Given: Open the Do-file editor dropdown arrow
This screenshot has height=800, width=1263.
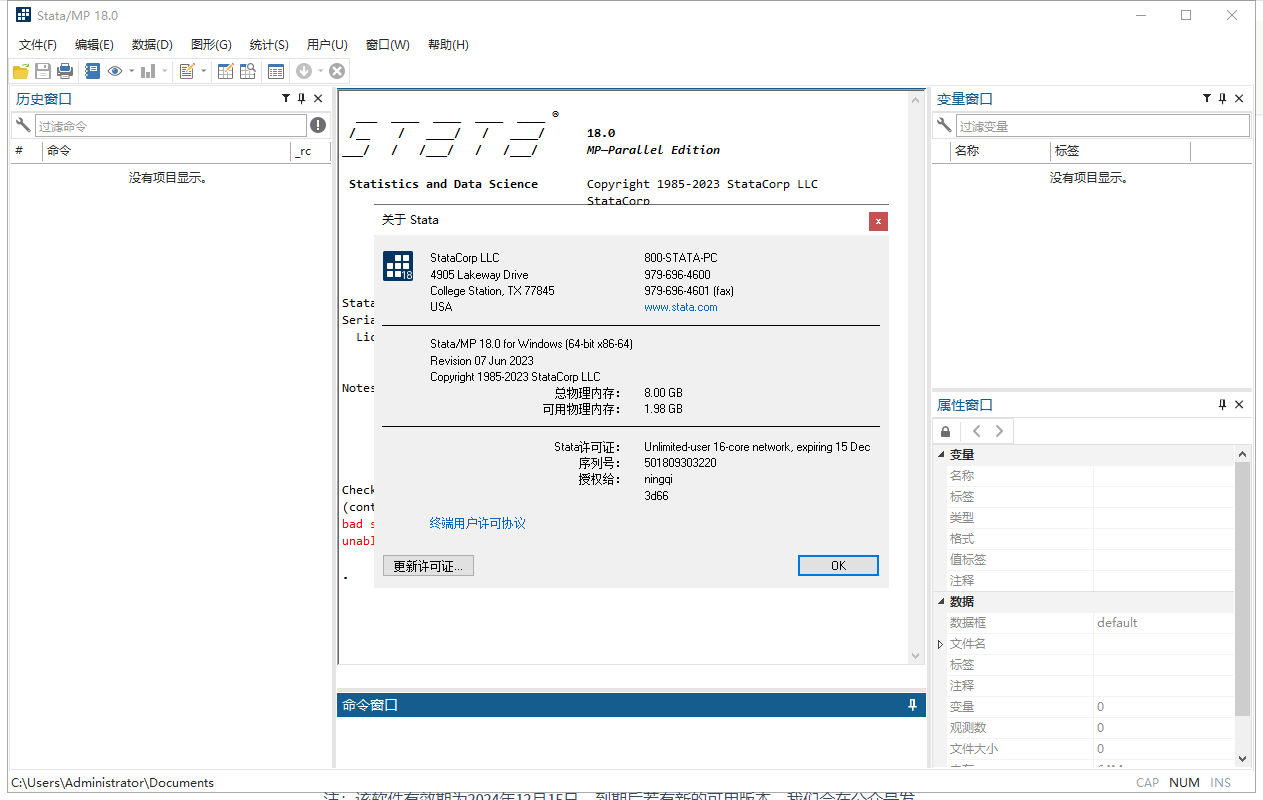Looking at the screenshot, I should click(x=204, y=70).
